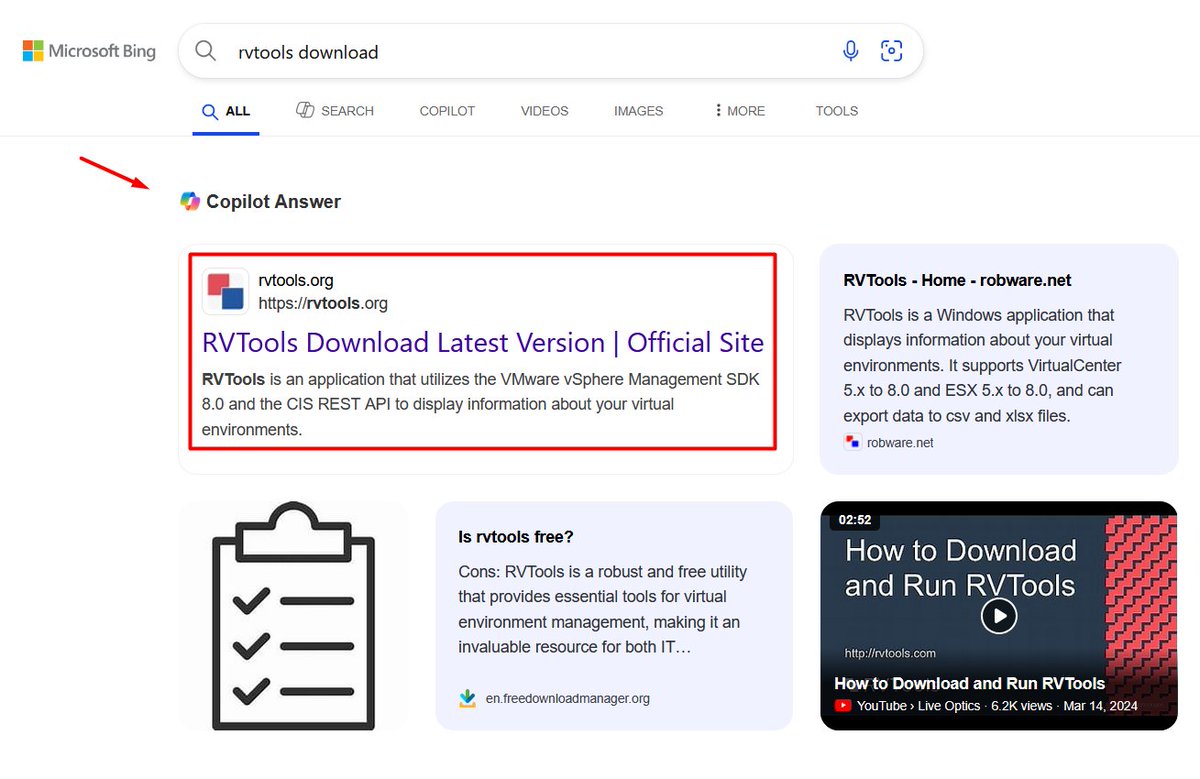Click the YouTube icon under the video result
Image resolution: width=1200 pixels, height=779 pixels.
click(x=843, y=705)
